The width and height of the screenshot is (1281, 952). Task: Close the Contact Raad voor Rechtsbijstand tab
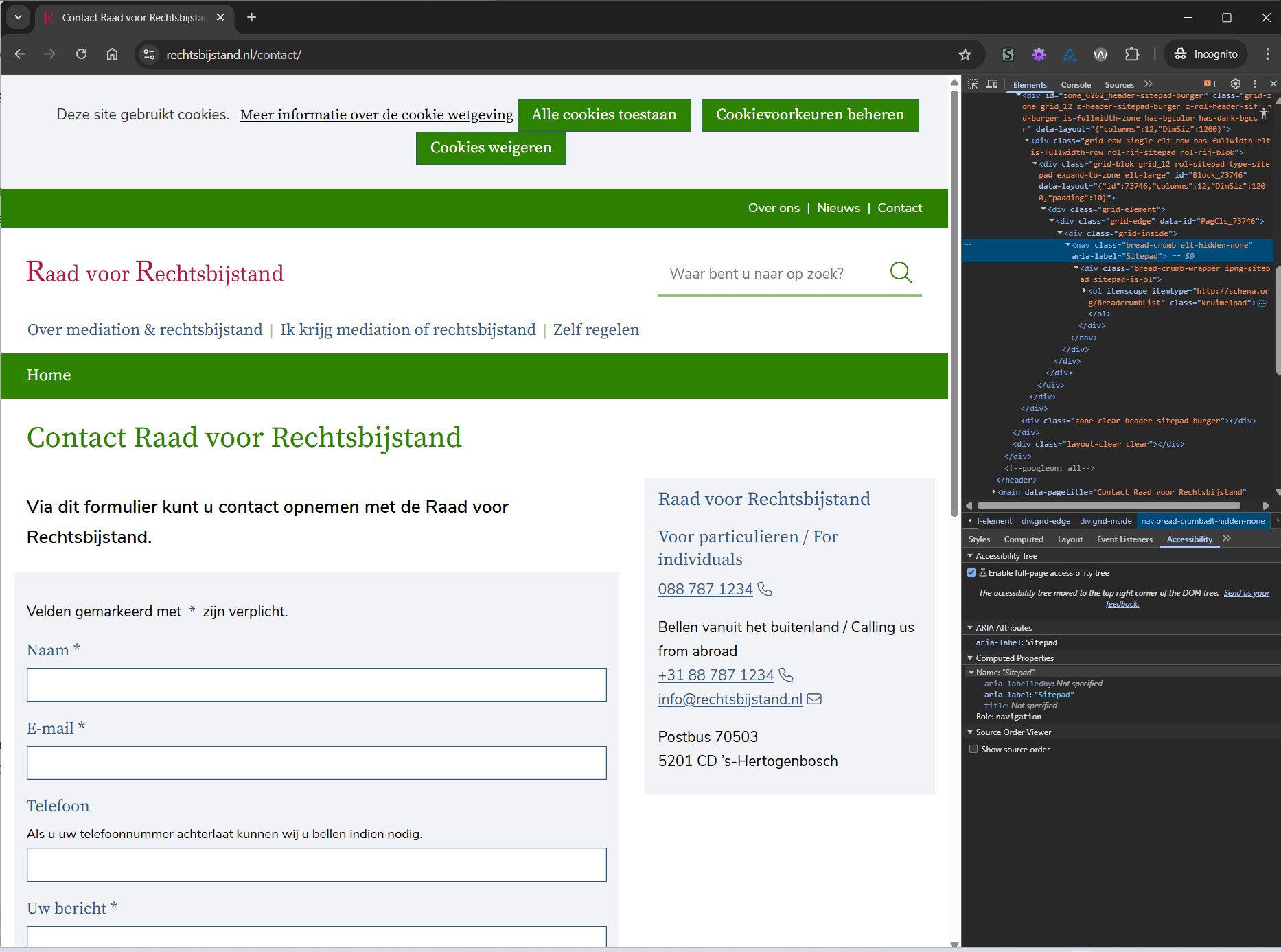(220, 17)
